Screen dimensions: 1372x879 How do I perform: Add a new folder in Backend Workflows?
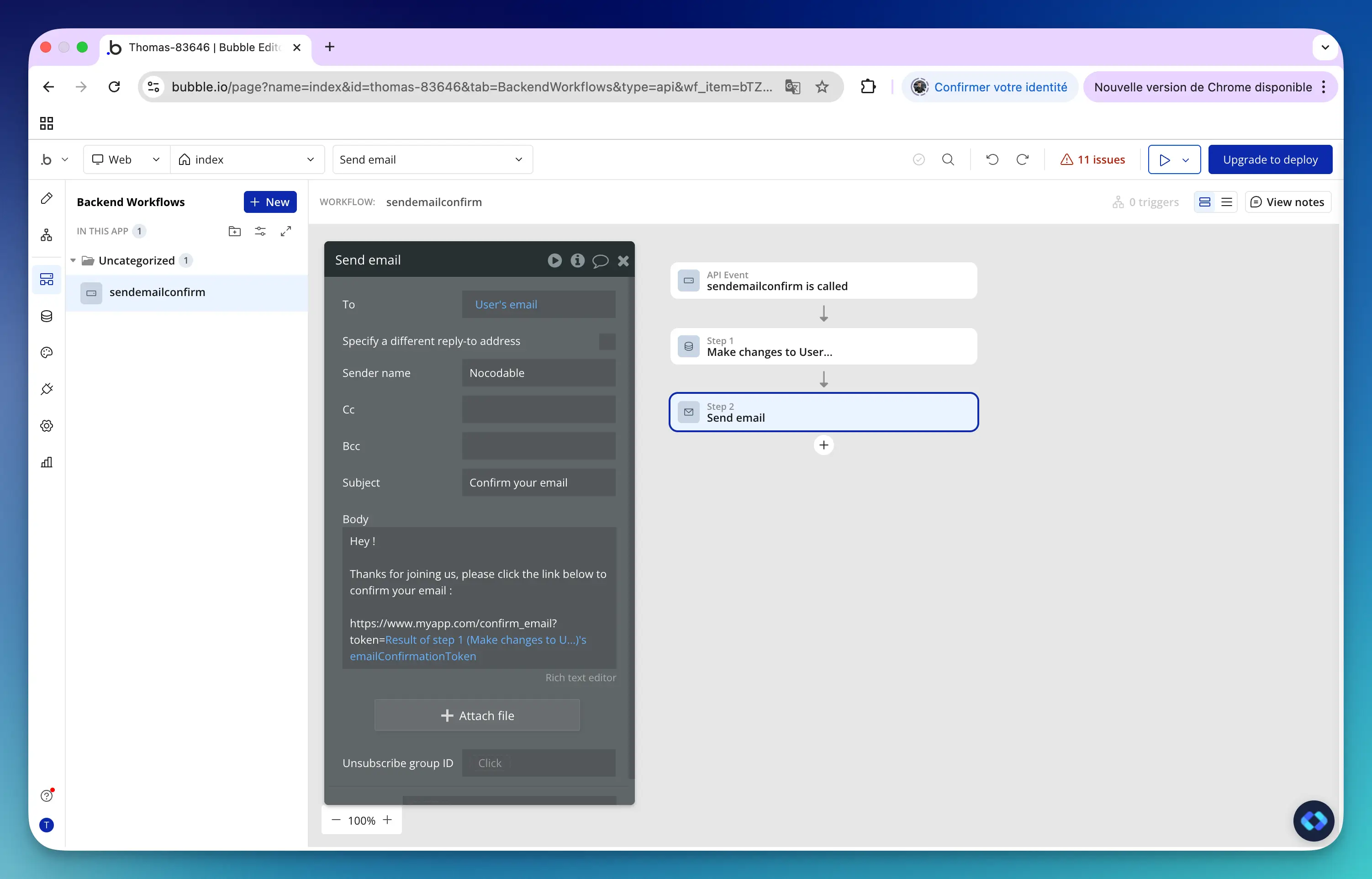(234, 231)
